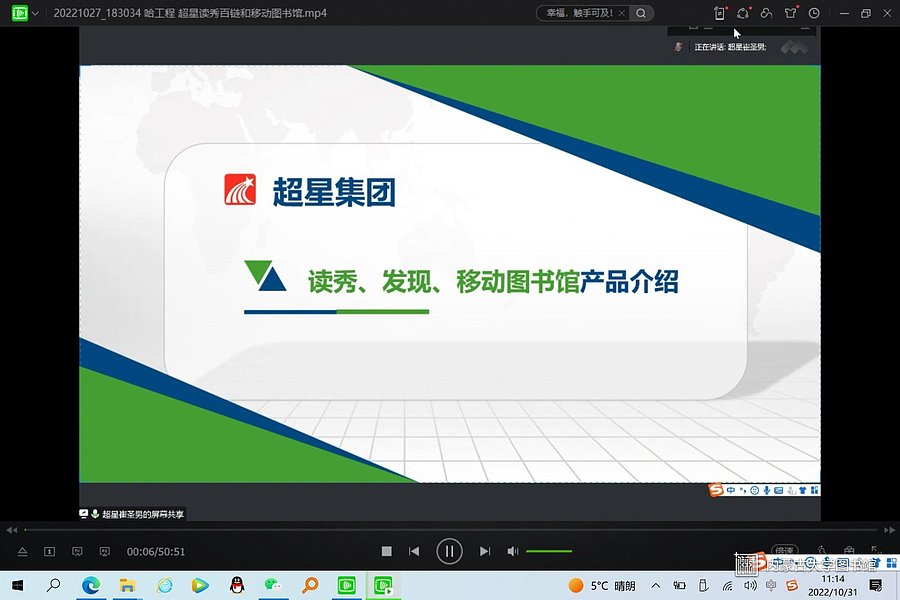Click the battery icon in system tray
The image size is (900, 600).
coord(680,586)
